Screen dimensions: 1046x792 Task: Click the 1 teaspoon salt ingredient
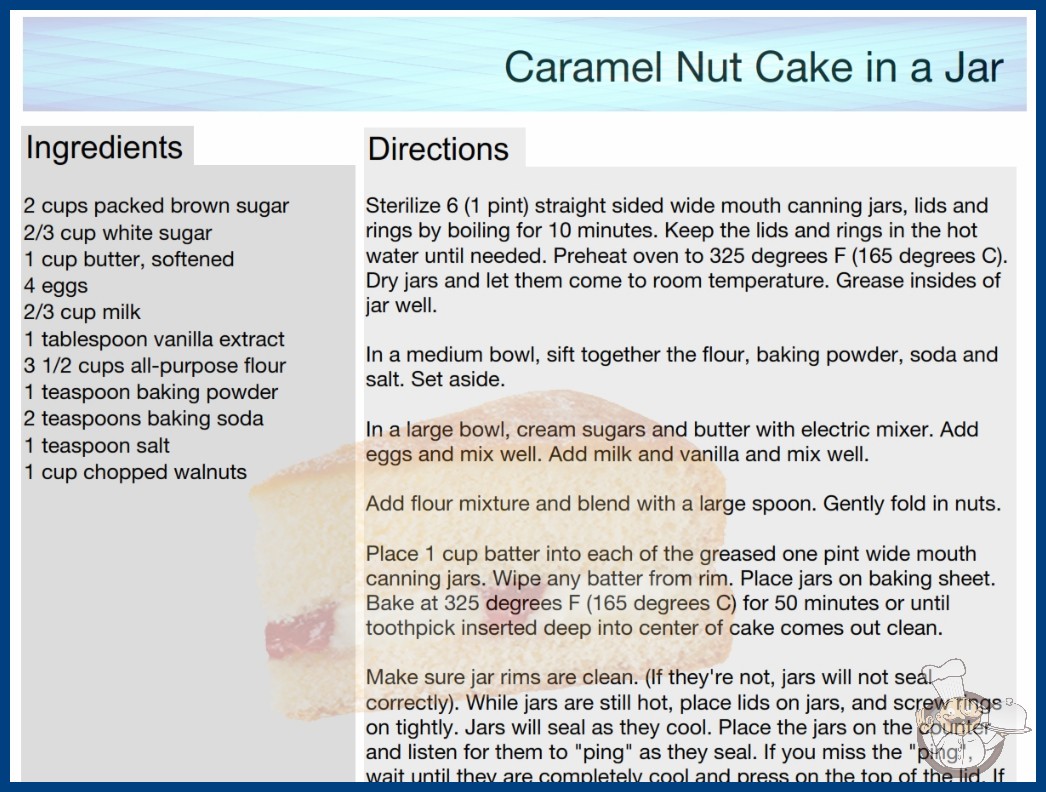97,446
